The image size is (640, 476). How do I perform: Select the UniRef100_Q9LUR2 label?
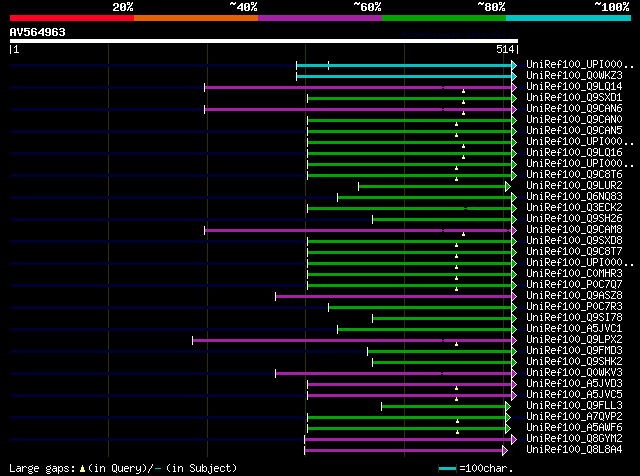pos(574,186)
